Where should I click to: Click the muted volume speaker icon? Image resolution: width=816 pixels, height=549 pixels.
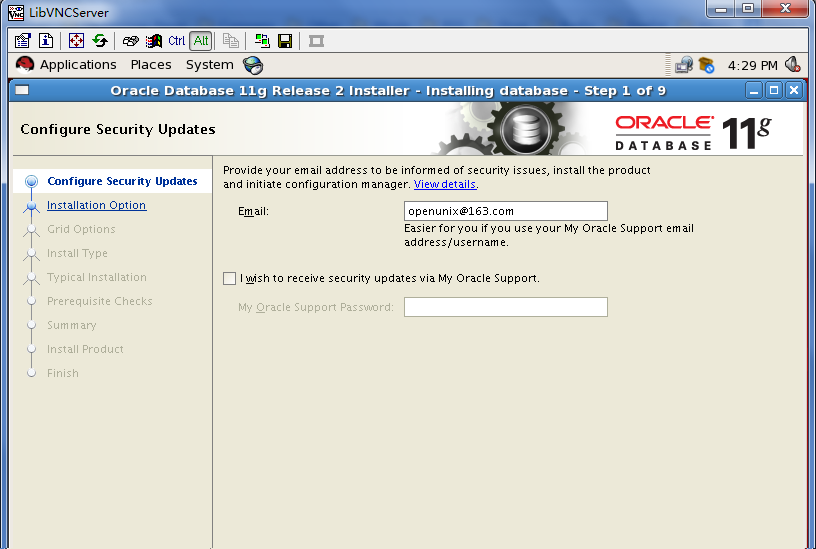tap(793, 65)
